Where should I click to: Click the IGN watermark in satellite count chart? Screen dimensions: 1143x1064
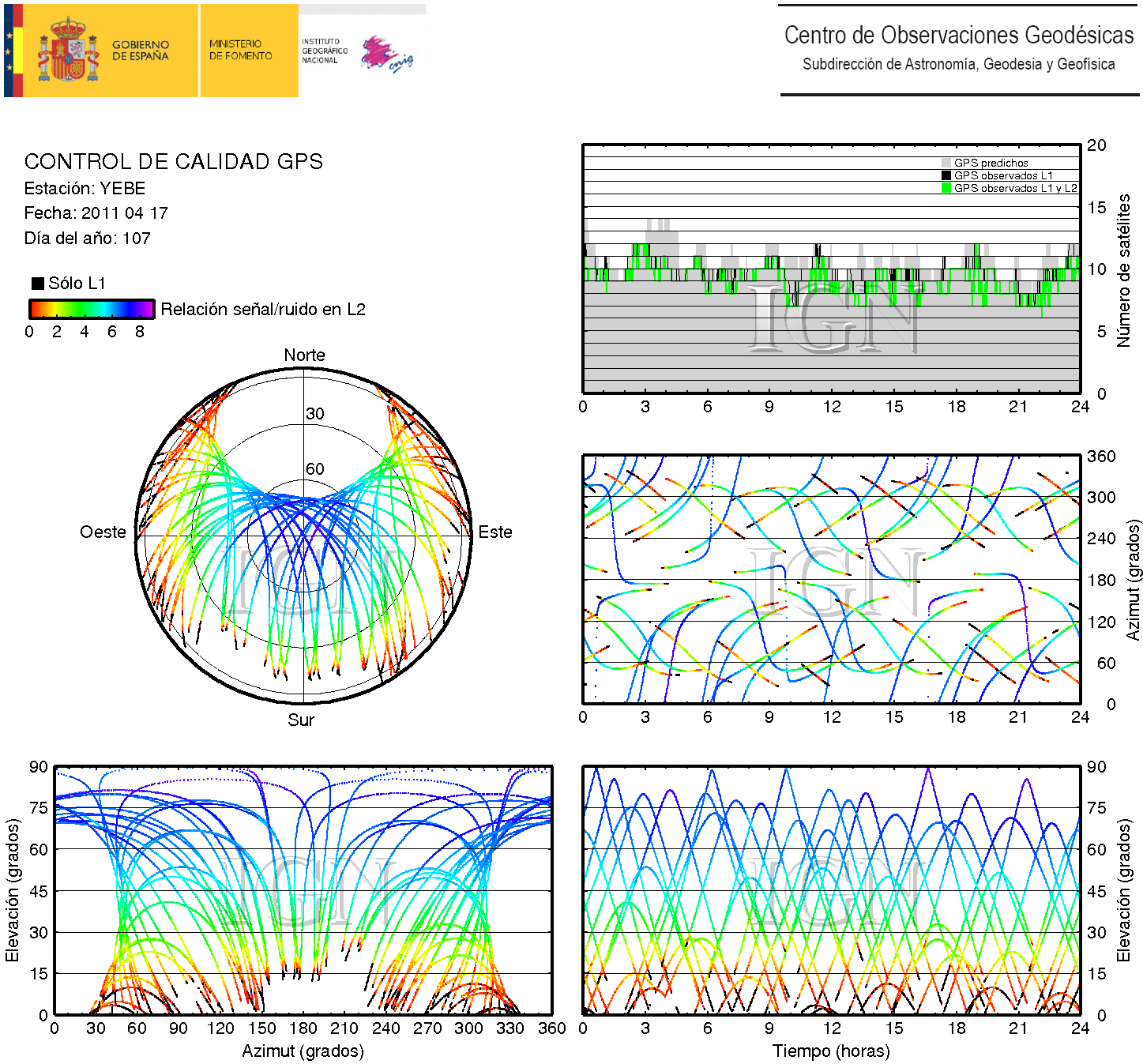coord(832,318)
